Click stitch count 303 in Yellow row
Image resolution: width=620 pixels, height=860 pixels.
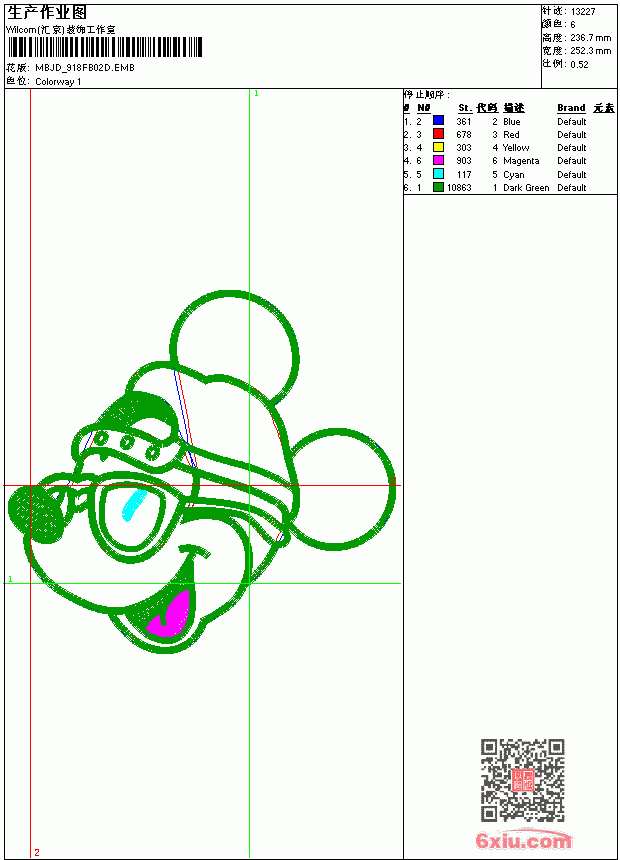[464, 148]
